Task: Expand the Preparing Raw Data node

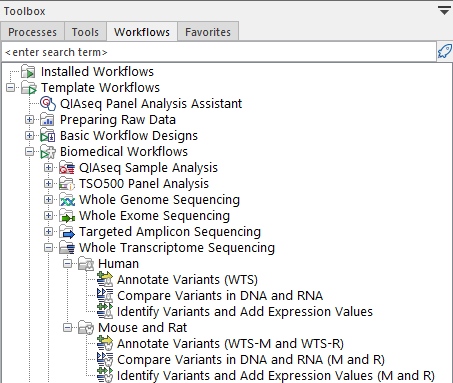Action: click(29, 120)
